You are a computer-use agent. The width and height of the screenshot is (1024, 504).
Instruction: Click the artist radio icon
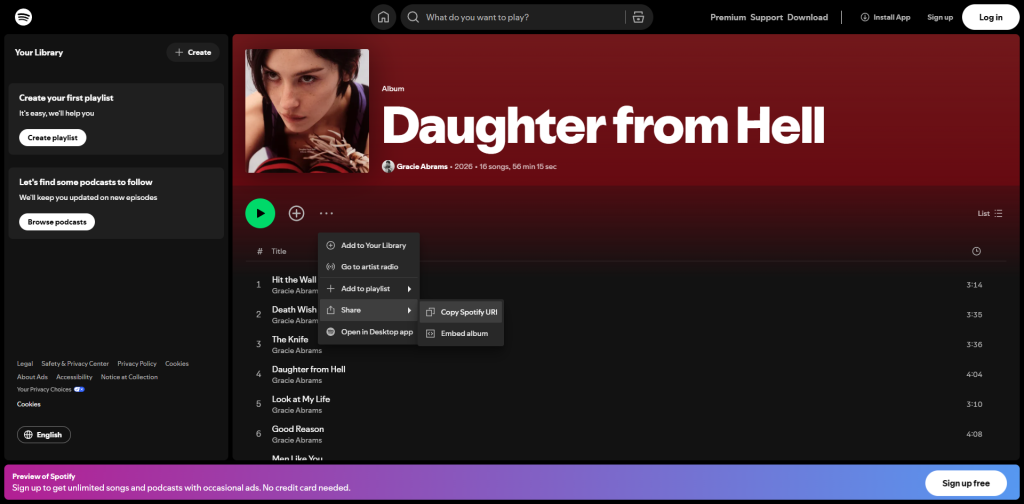[330, 267]
